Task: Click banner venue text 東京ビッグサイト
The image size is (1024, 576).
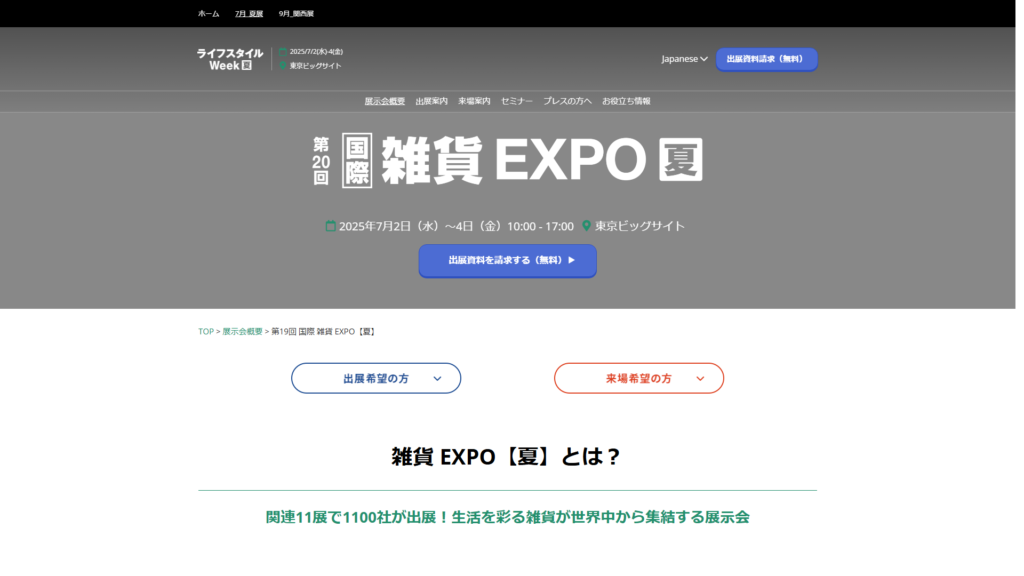Action: (x=639, y=226)
